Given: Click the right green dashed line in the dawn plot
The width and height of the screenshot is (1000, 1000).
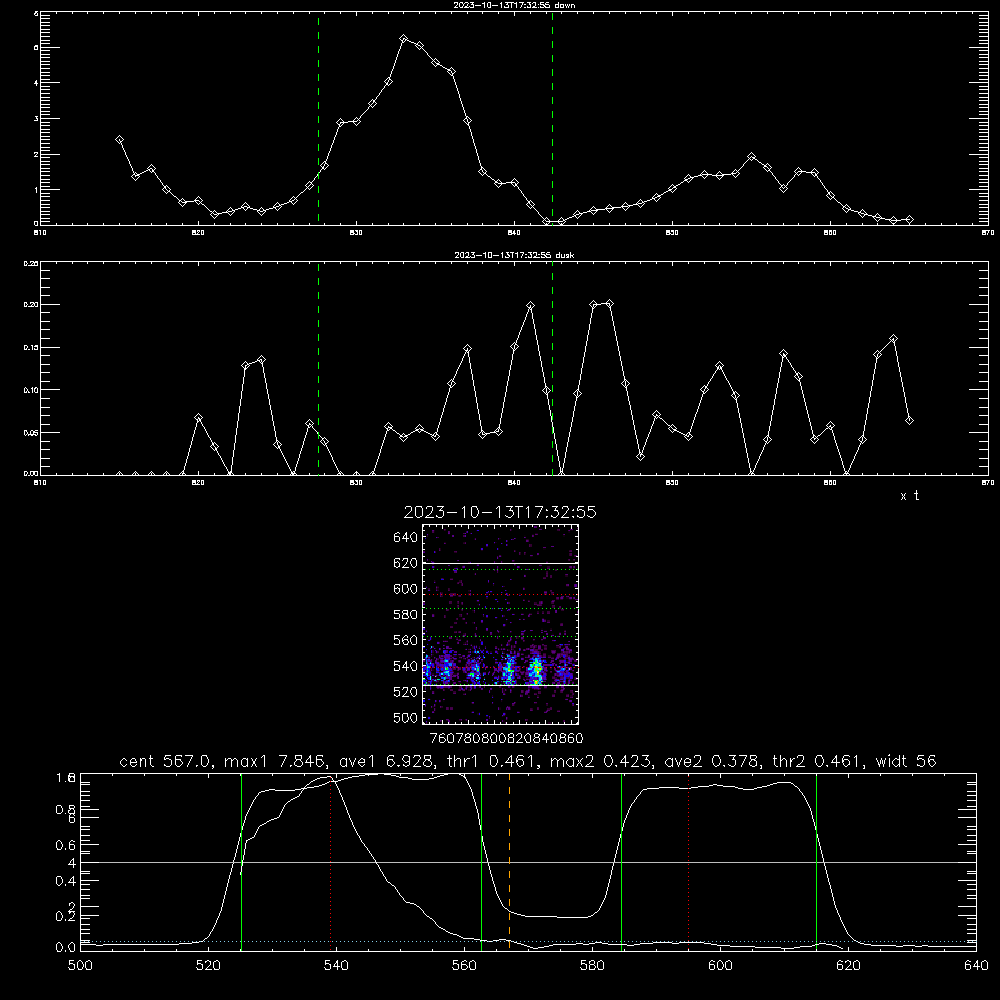Looking at the screenshot, I should [x=552, y=118].
